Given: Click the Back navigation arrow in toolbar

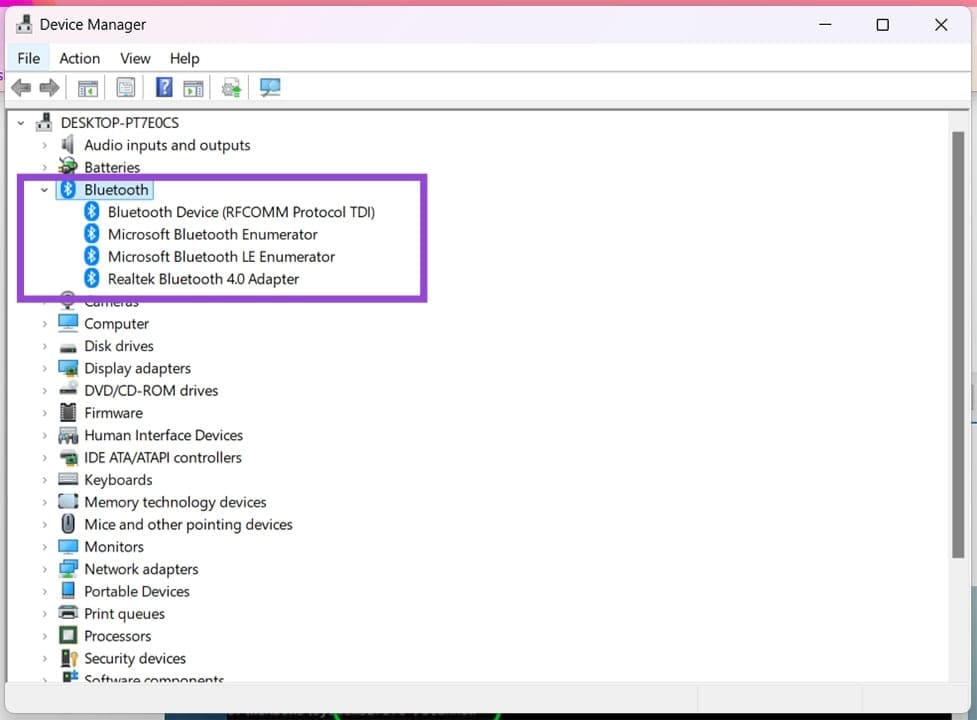Looking at the screenshot, I should pyautogui.click(x=21, y=87).
